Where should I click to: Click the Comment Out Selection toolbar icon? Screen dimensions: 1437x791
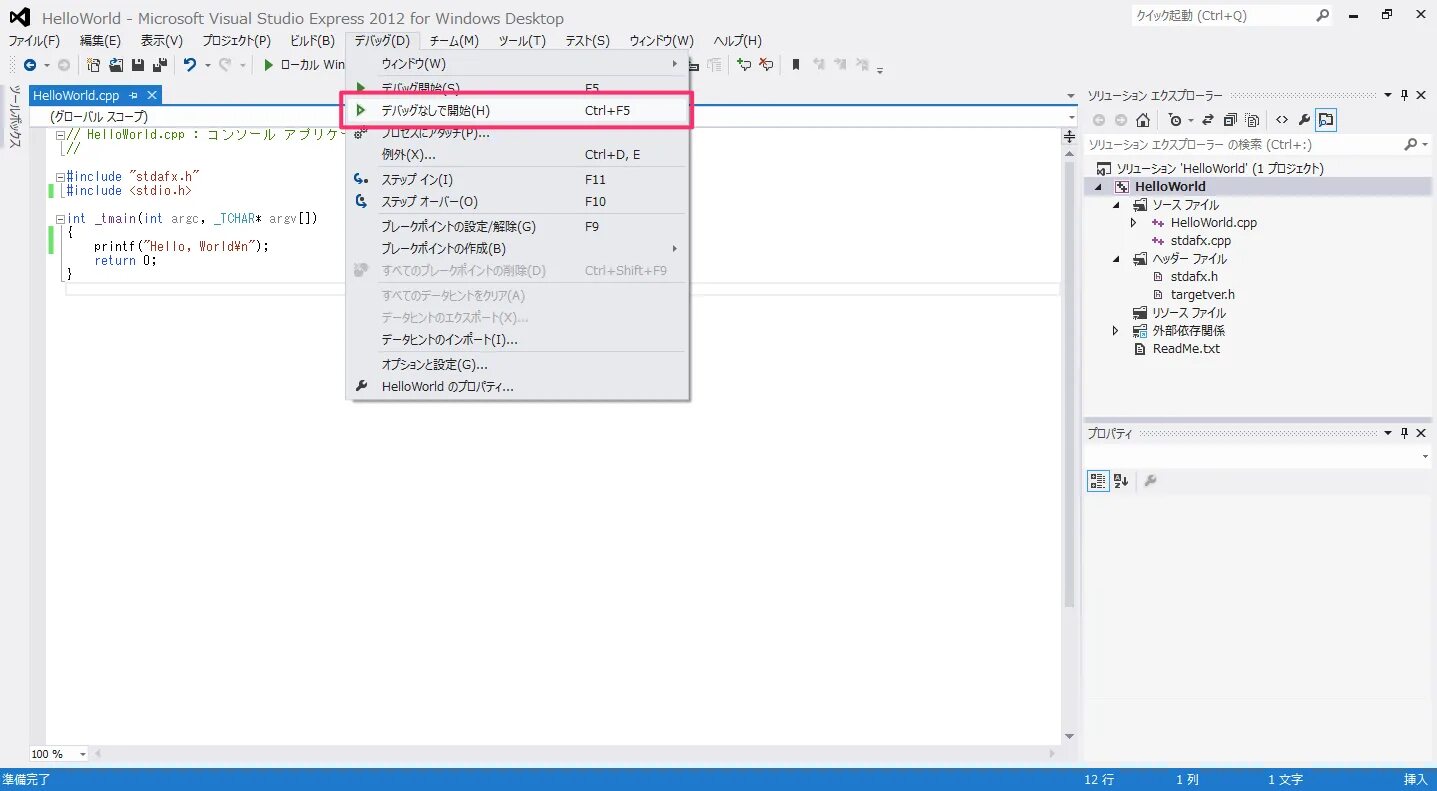[x=744, y=65]
